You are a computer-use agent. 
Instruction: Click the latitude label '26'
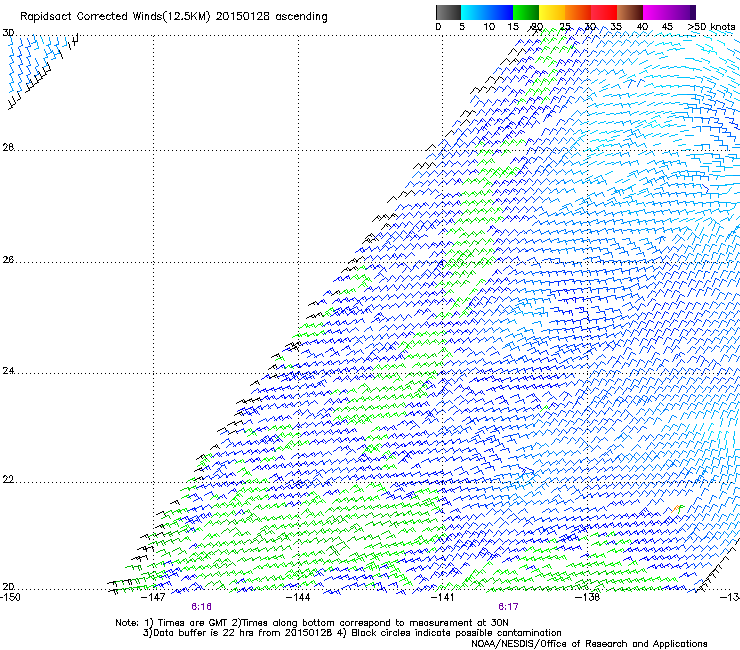[8, 260]
